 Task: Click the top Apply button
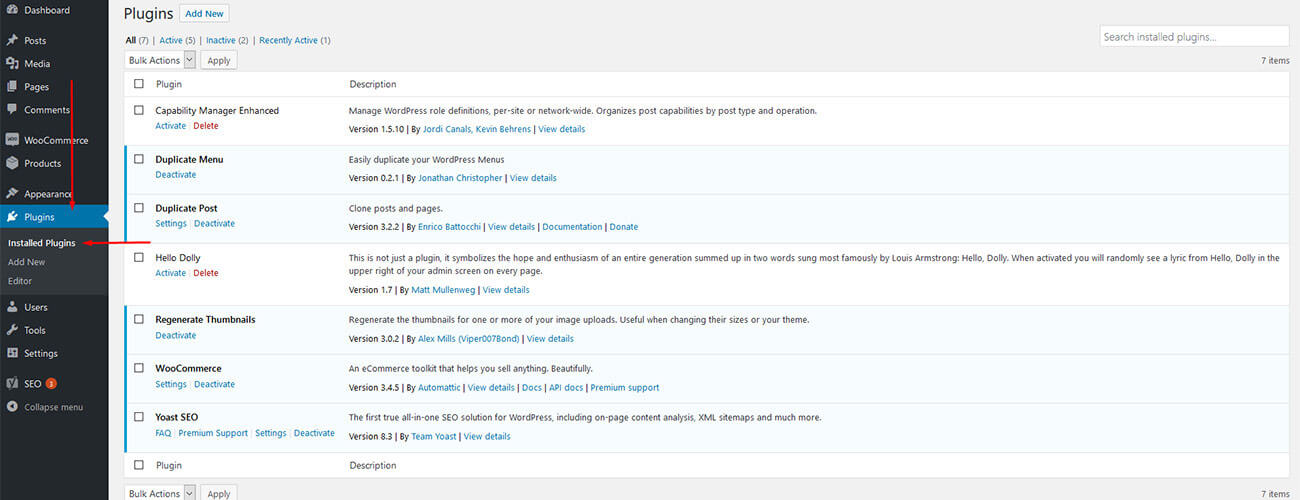(x=219, y=60)
